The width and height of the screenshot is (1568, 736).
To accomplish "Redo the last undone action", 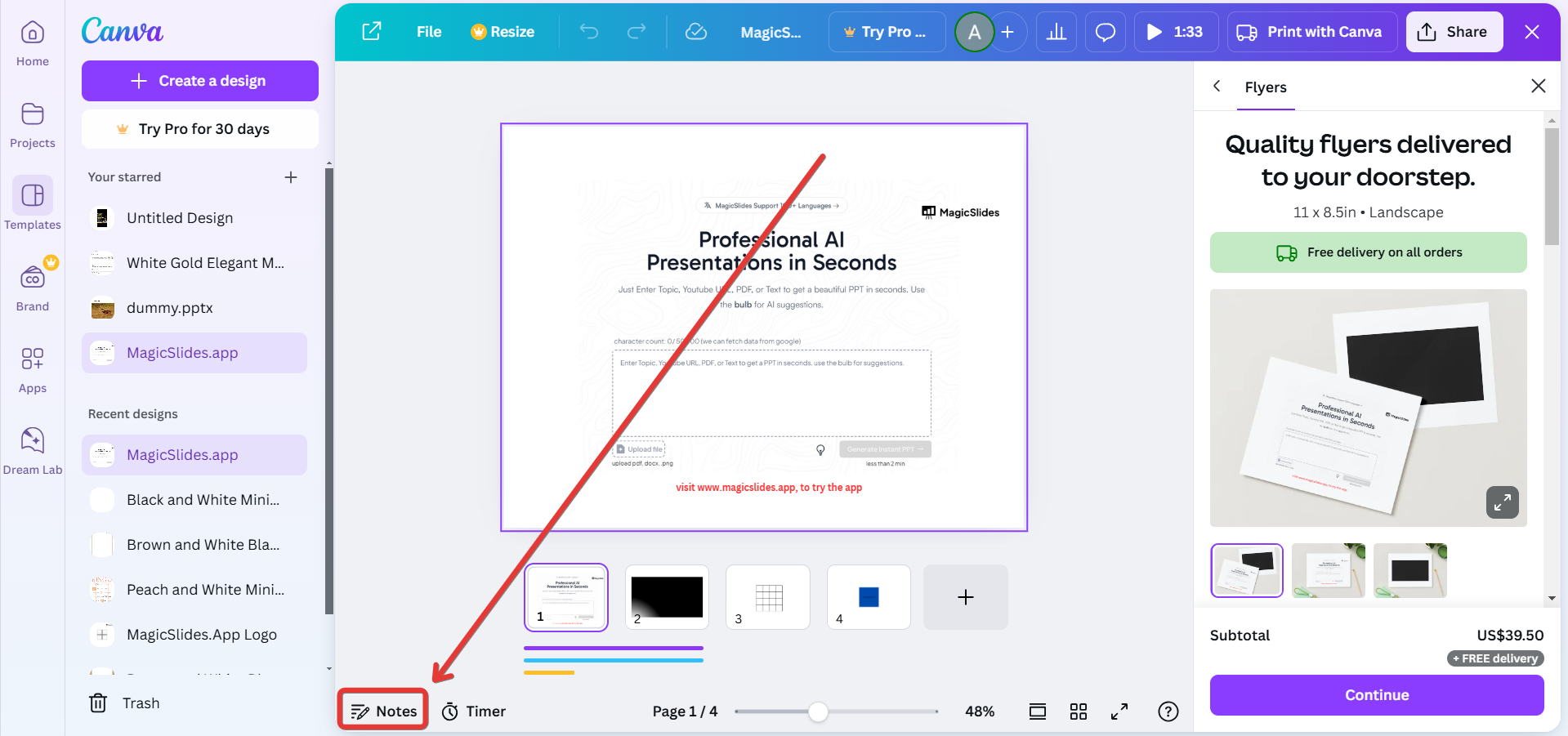I will [x=637, y=32].
